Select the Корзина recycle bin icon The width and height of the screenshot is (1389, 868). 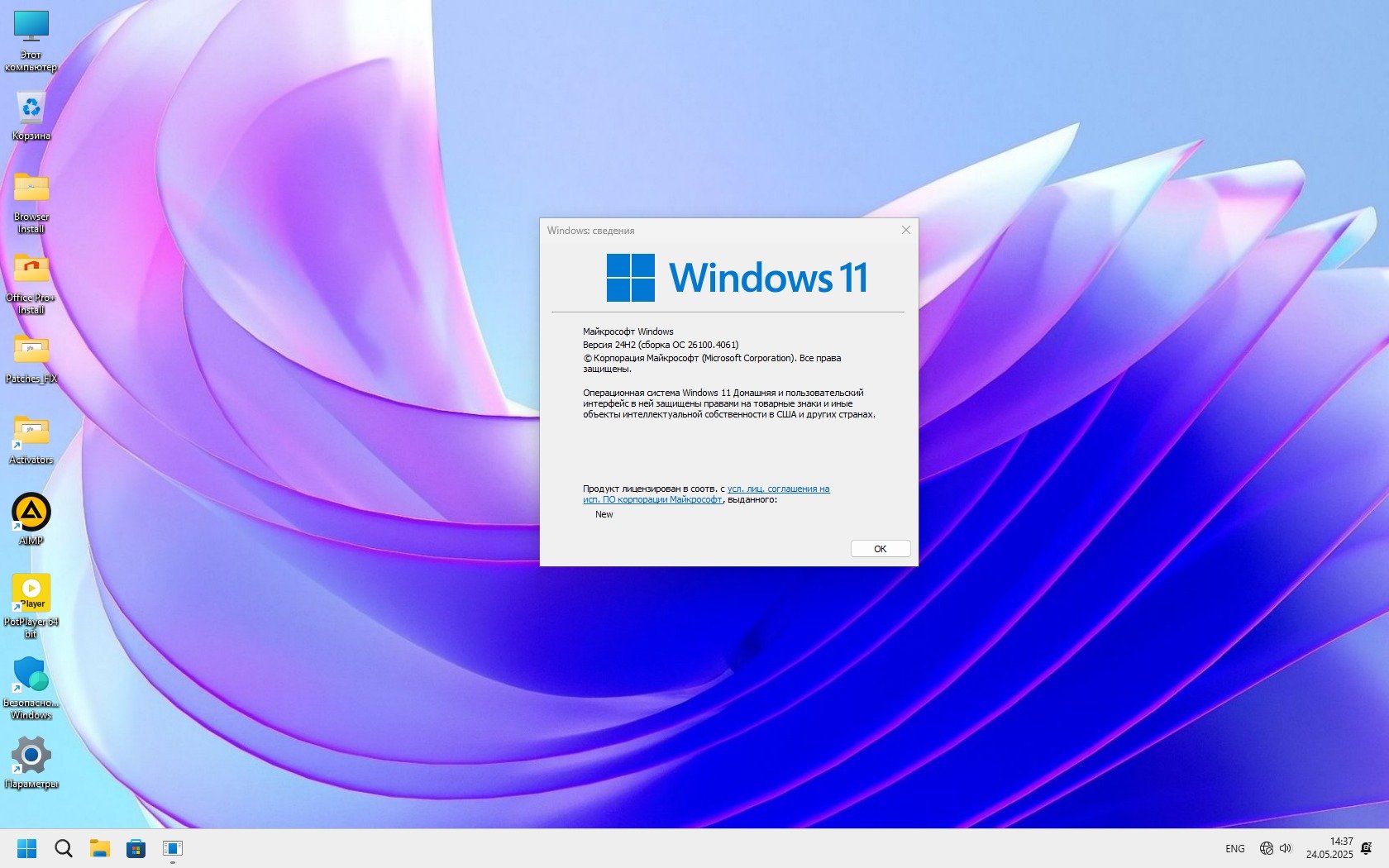[x=31, y=116]
